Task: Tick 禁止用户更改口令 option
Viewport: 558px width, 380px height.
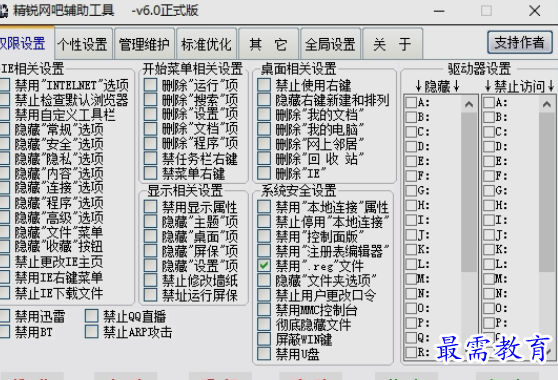Action: click(x=264, y=295)
